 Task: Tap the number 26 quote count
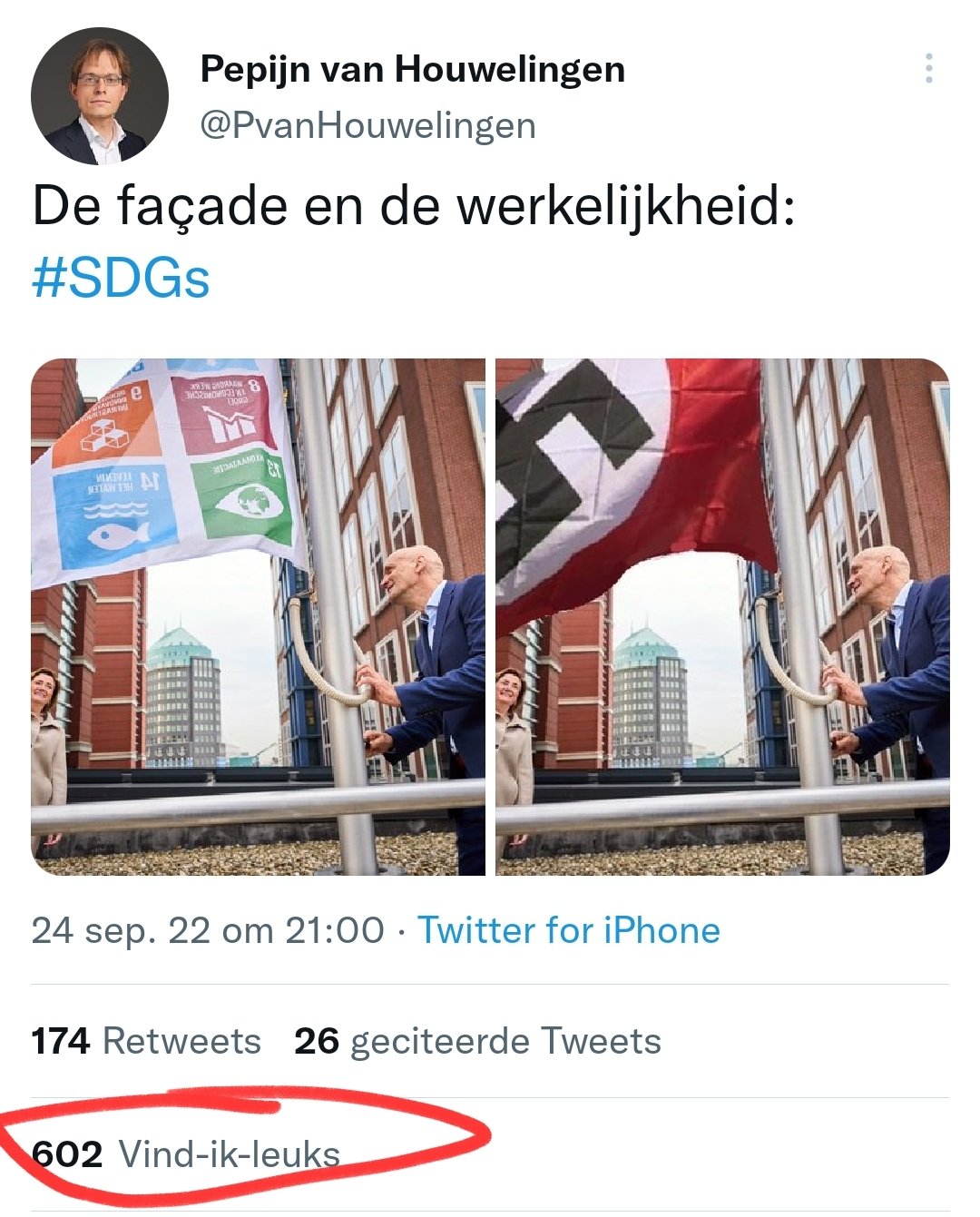[x=317, y=1041]
